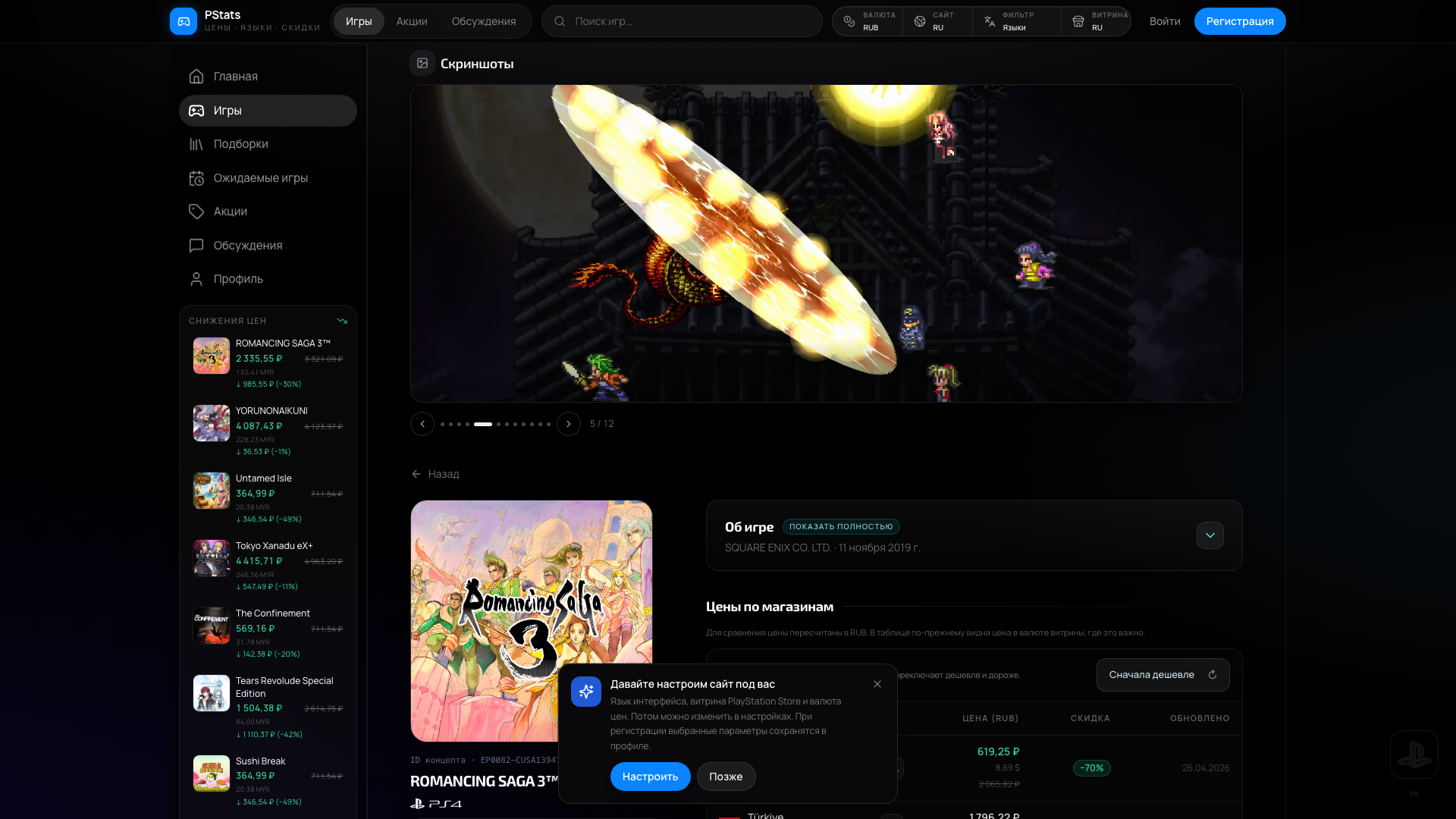Close the site setup popup
The image size is (1456, 819).
877,684
